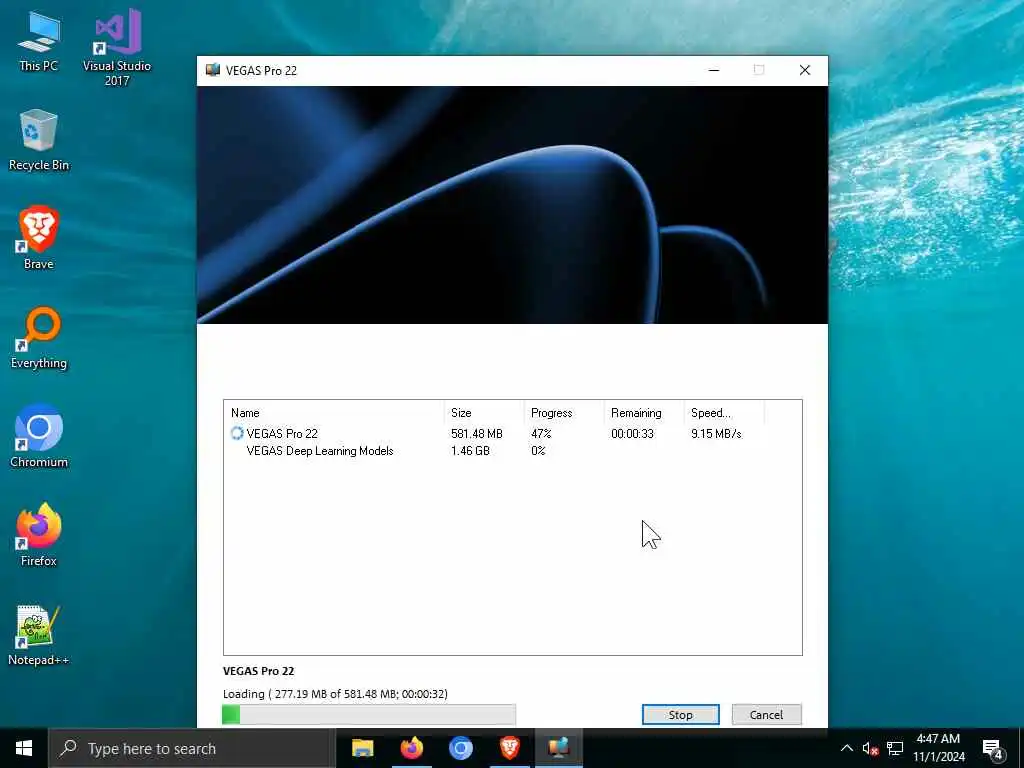Select the Chromium desktop shortcut

[39, 436]
